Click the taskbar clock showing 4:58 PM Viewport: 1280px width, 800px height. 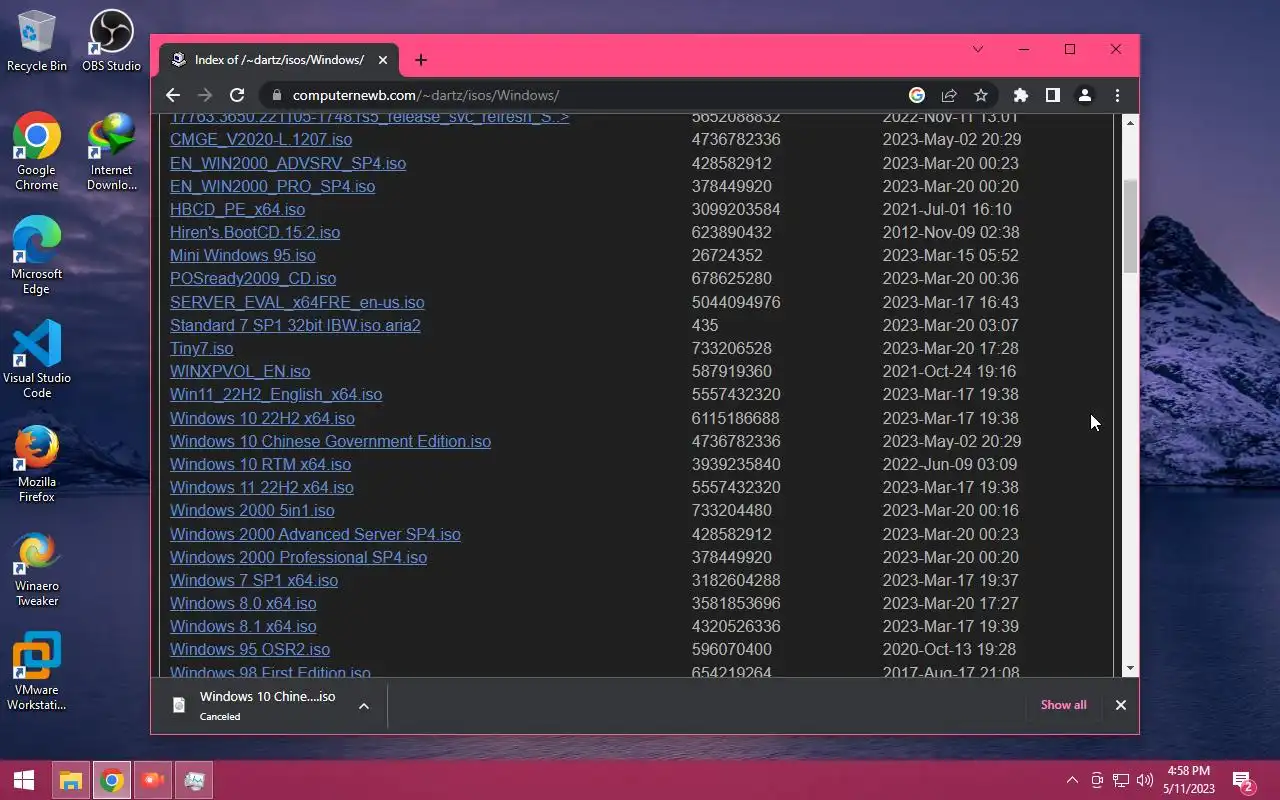(1189, 780)
